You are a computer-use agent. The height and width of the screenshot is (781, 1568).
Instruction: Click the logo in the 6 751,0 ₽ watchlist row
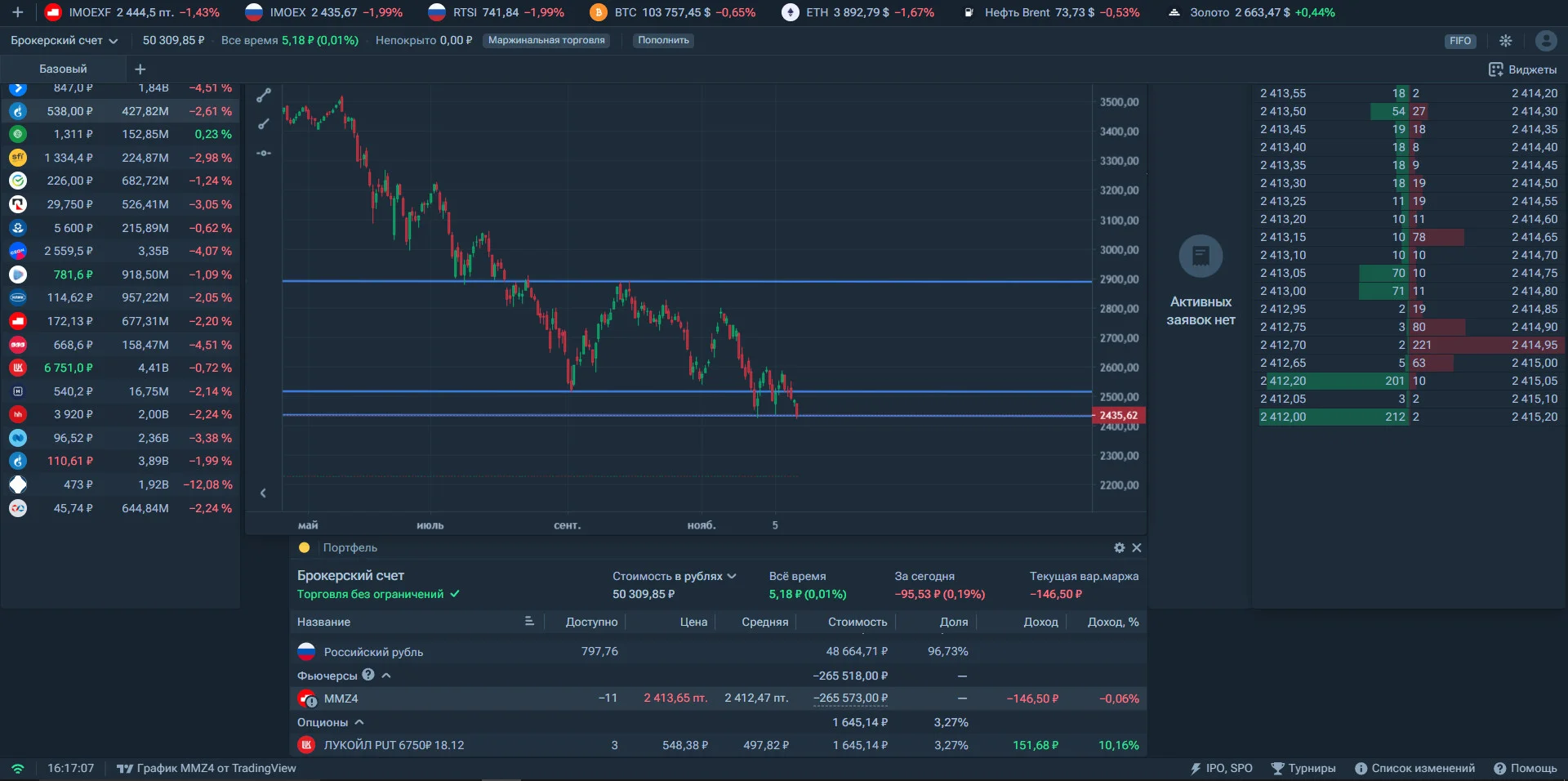tap(18, 368)
